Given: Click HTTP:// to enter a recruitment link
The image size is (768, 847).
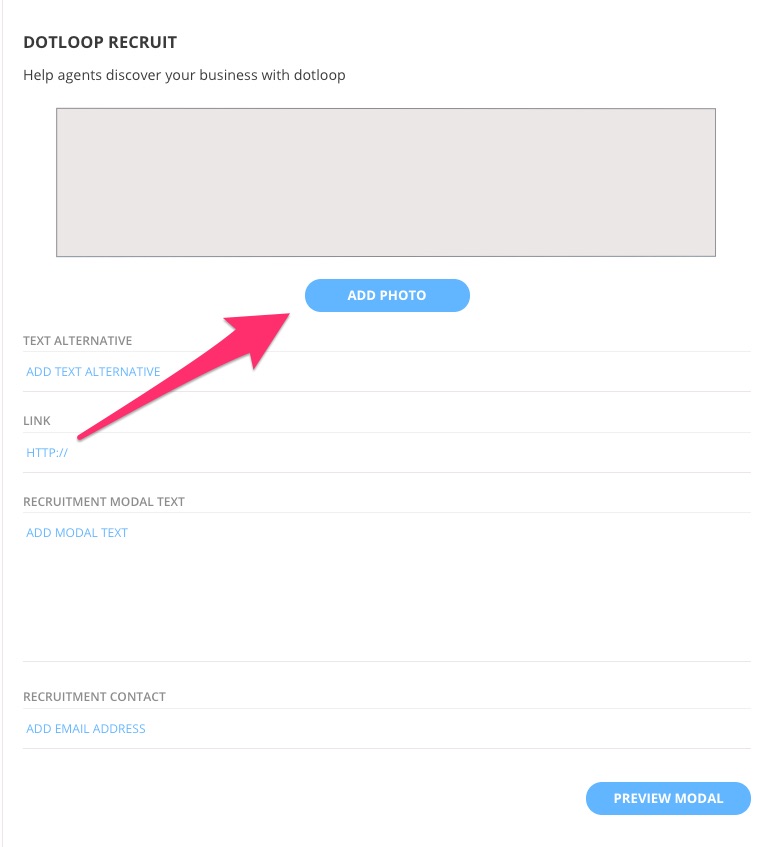Looking at the screenshot, I should tap(45, 452).
